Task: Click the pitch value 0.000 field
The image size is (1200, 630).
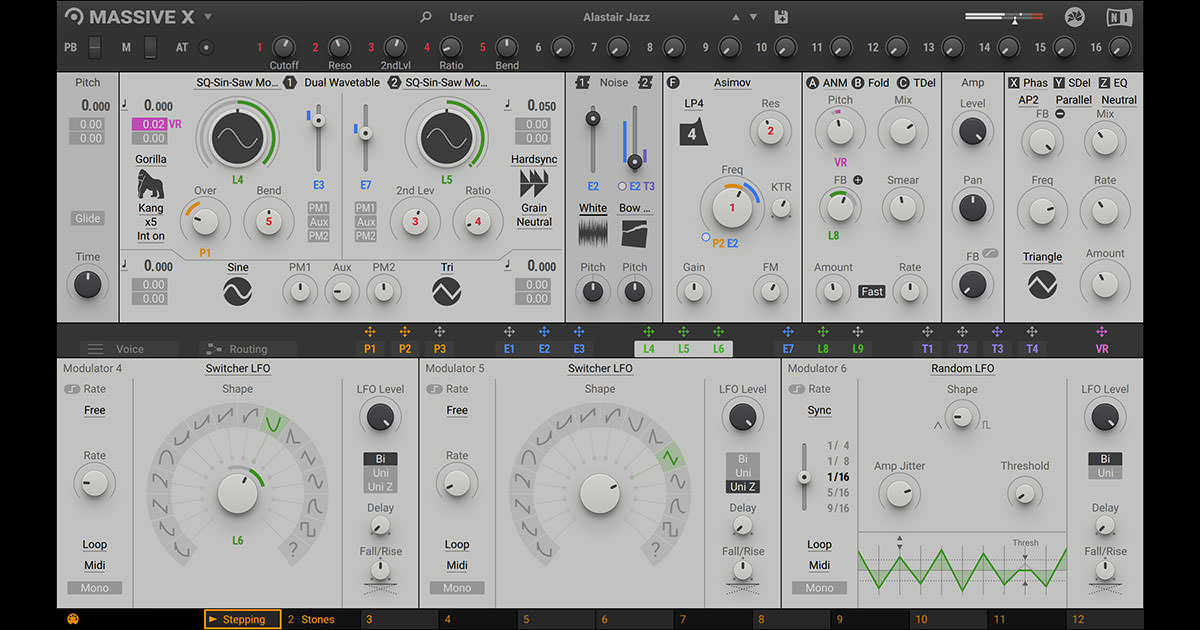Action: click(95, 106)
